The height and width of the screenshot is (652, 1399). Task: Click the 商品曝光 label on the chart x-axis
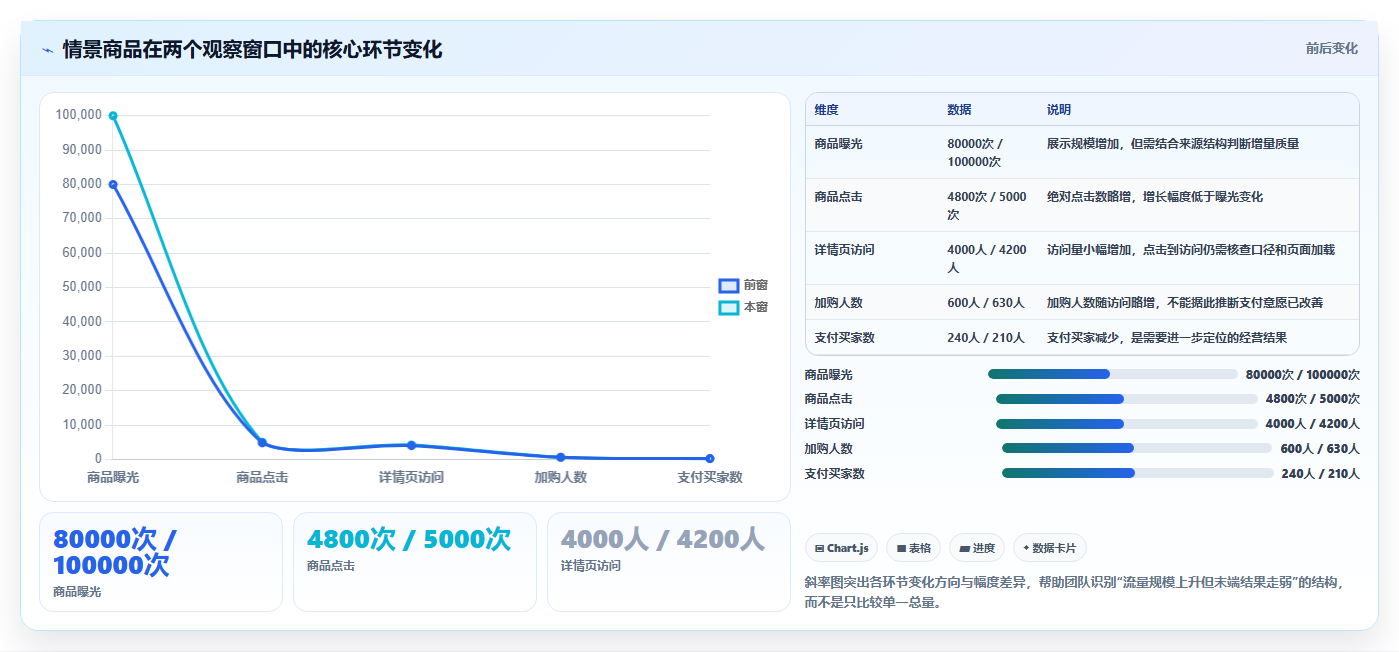(113, 477)
